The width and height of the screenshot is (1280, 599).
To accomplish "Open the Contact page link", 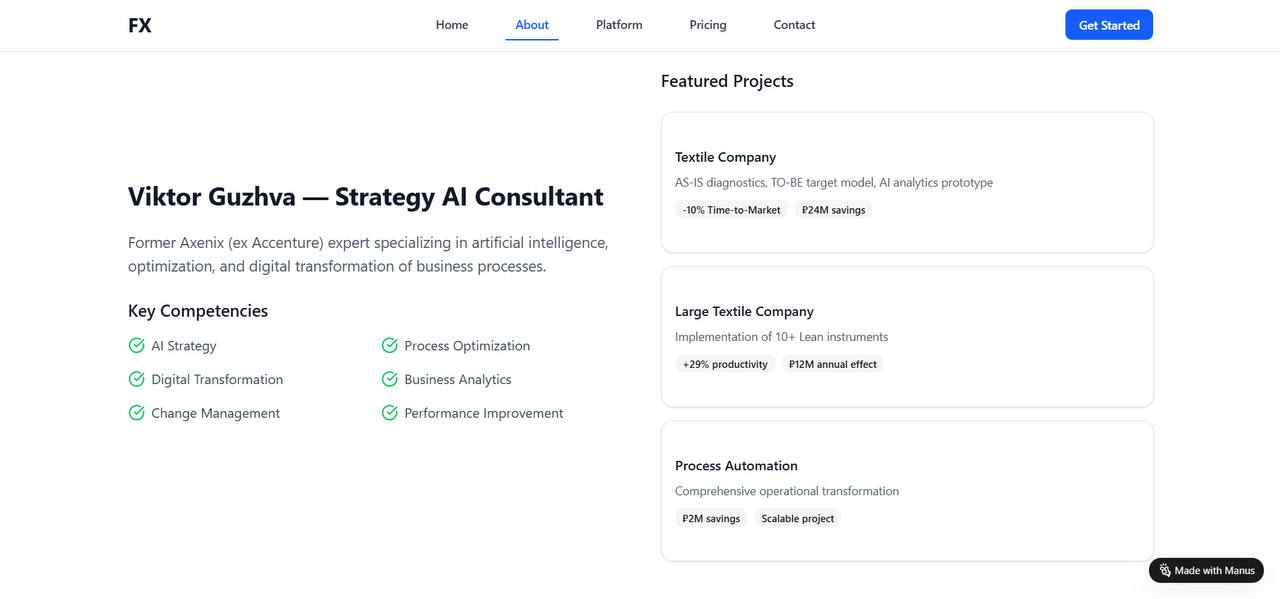I will click(794, 25).
